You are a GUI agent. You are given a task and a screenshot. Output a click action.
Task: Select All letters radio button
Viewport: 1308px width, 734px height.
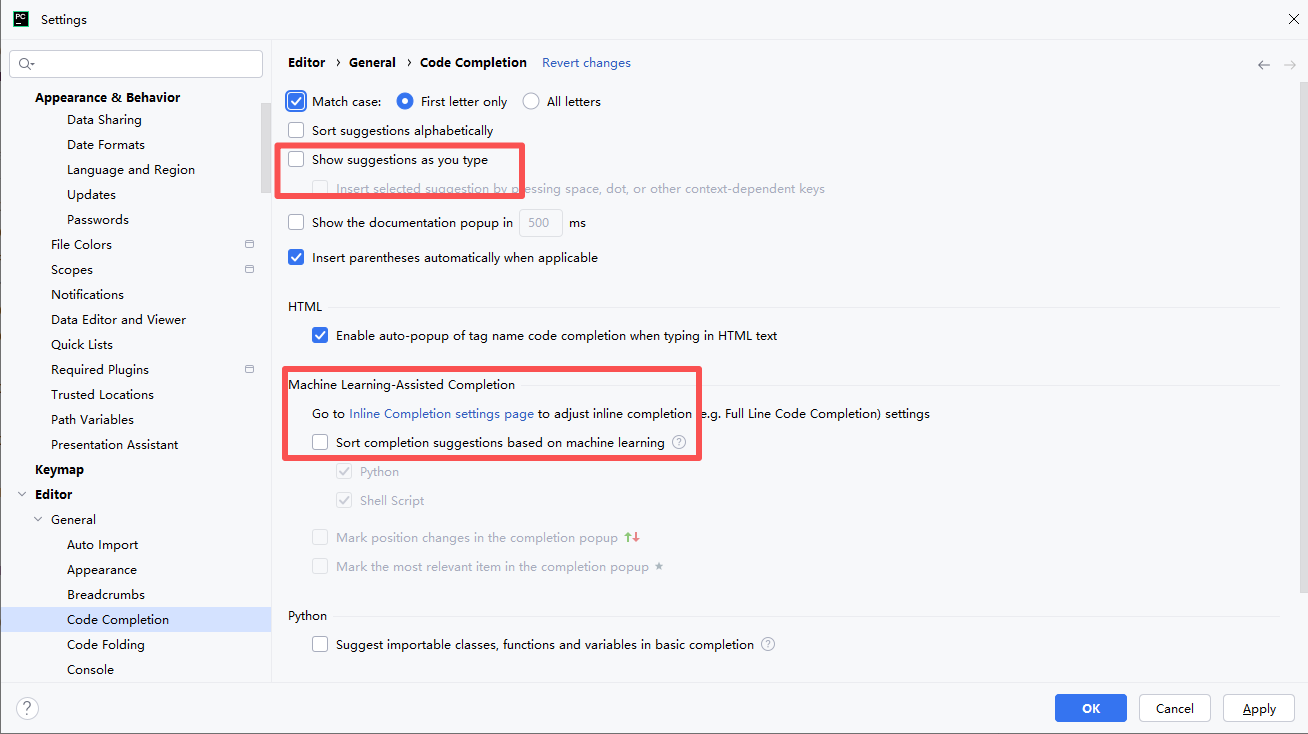(531, 101)
